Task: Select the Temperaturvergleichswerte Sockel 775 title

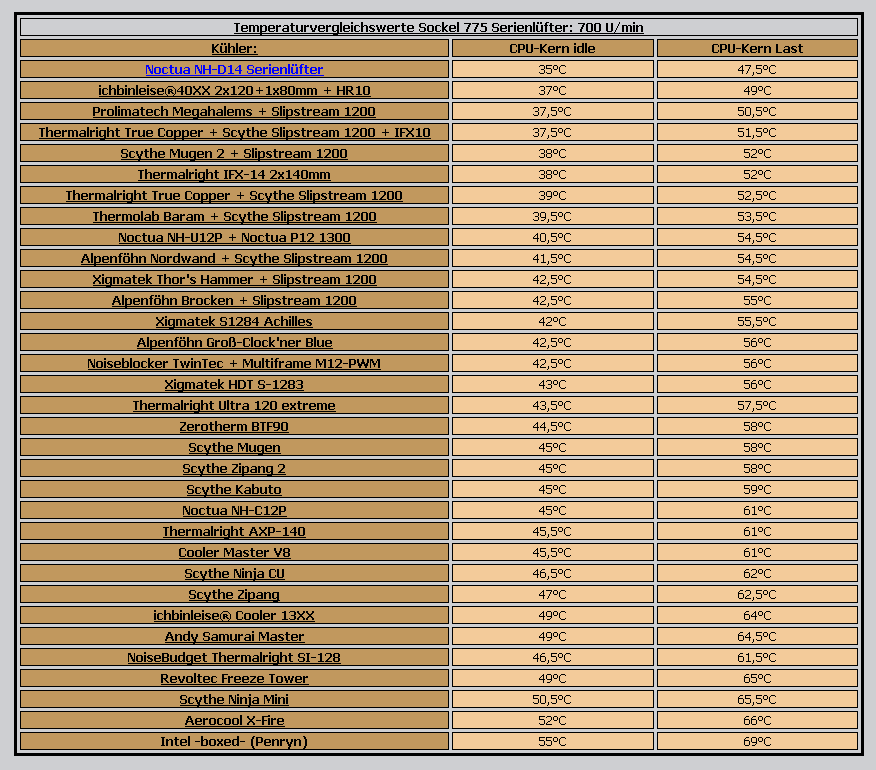Action: (x=439, y=27)
